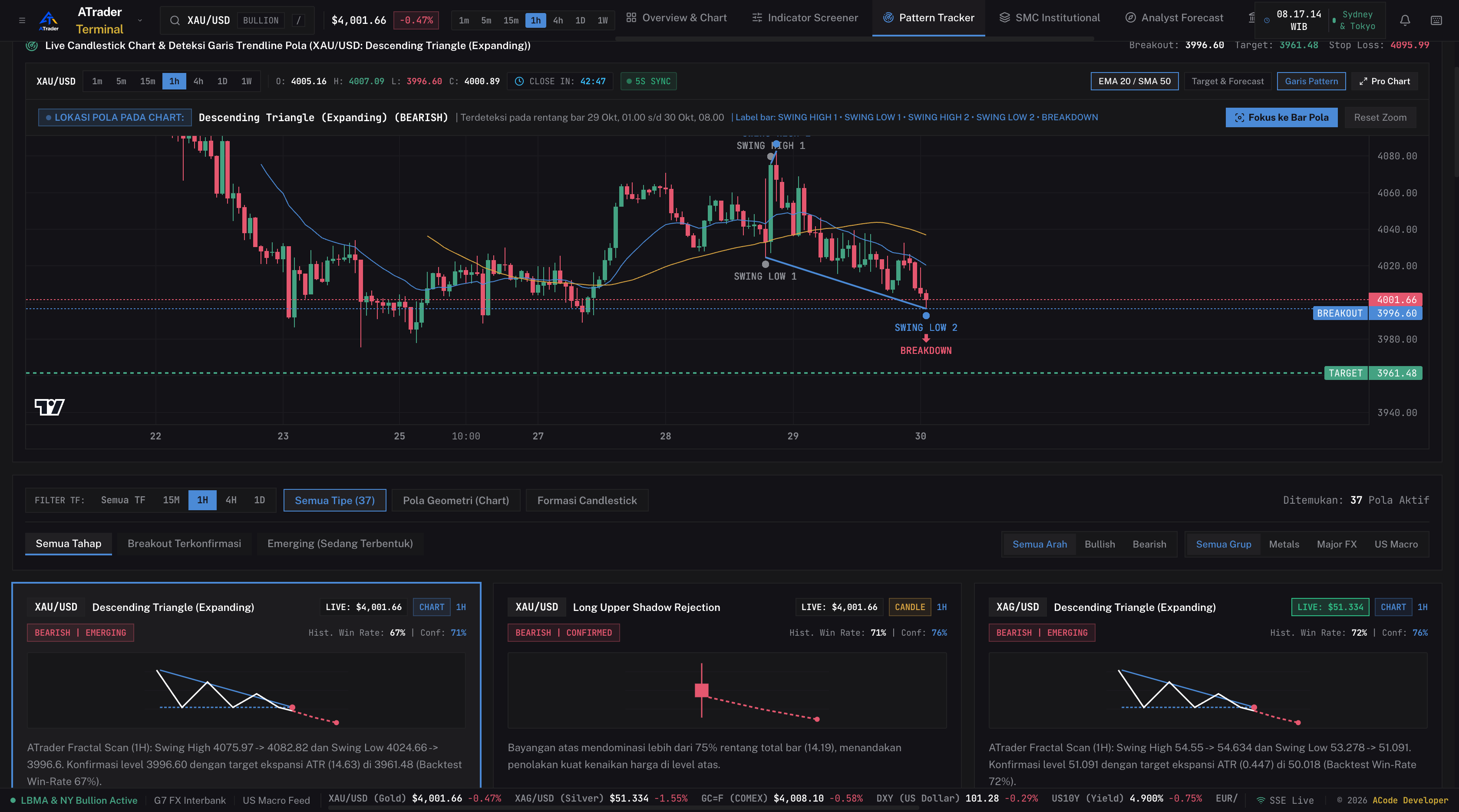This screenshot has height=812, width=1459.
Task: Filter group by US Macro
Action: 1396,544
